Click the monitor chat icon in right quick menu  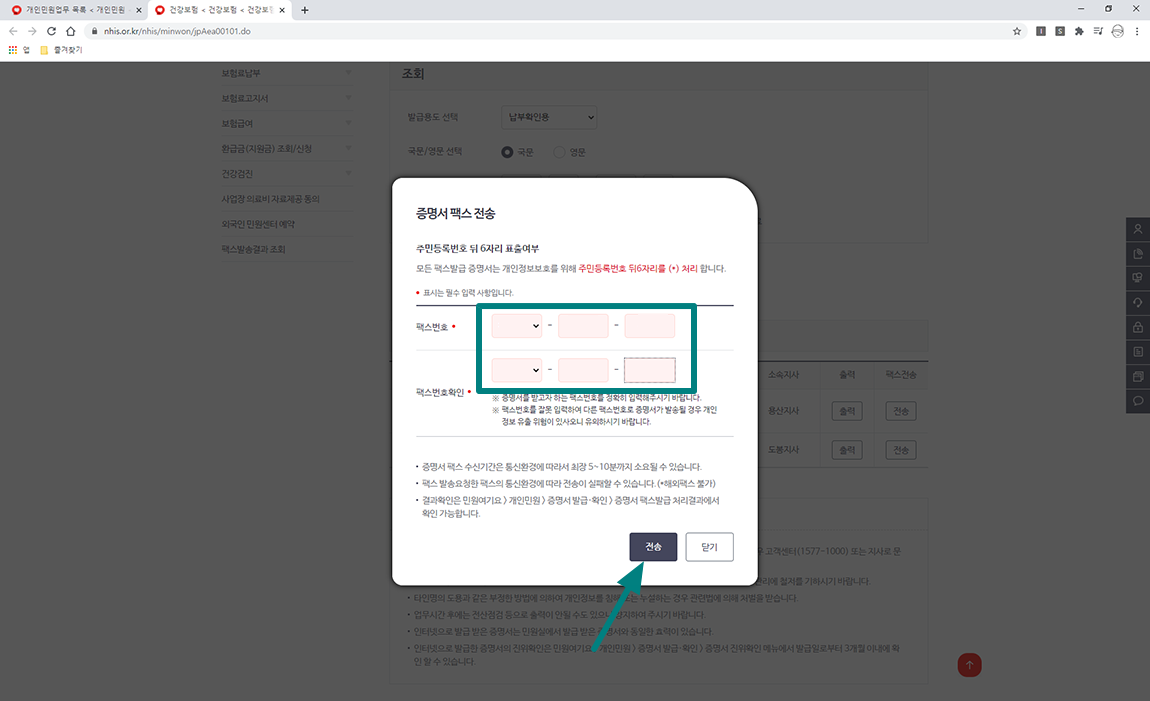point(1138,278)
